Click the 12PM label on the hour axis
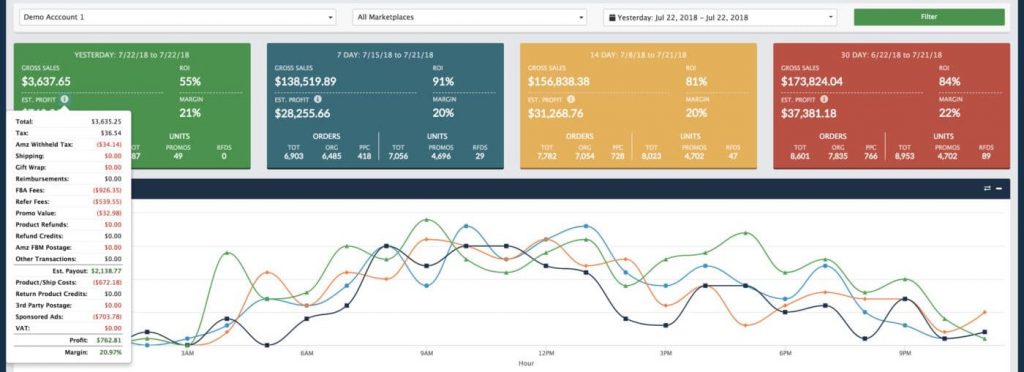The image size is (1024, 372). pyautogui.click(x=546, y=353)
